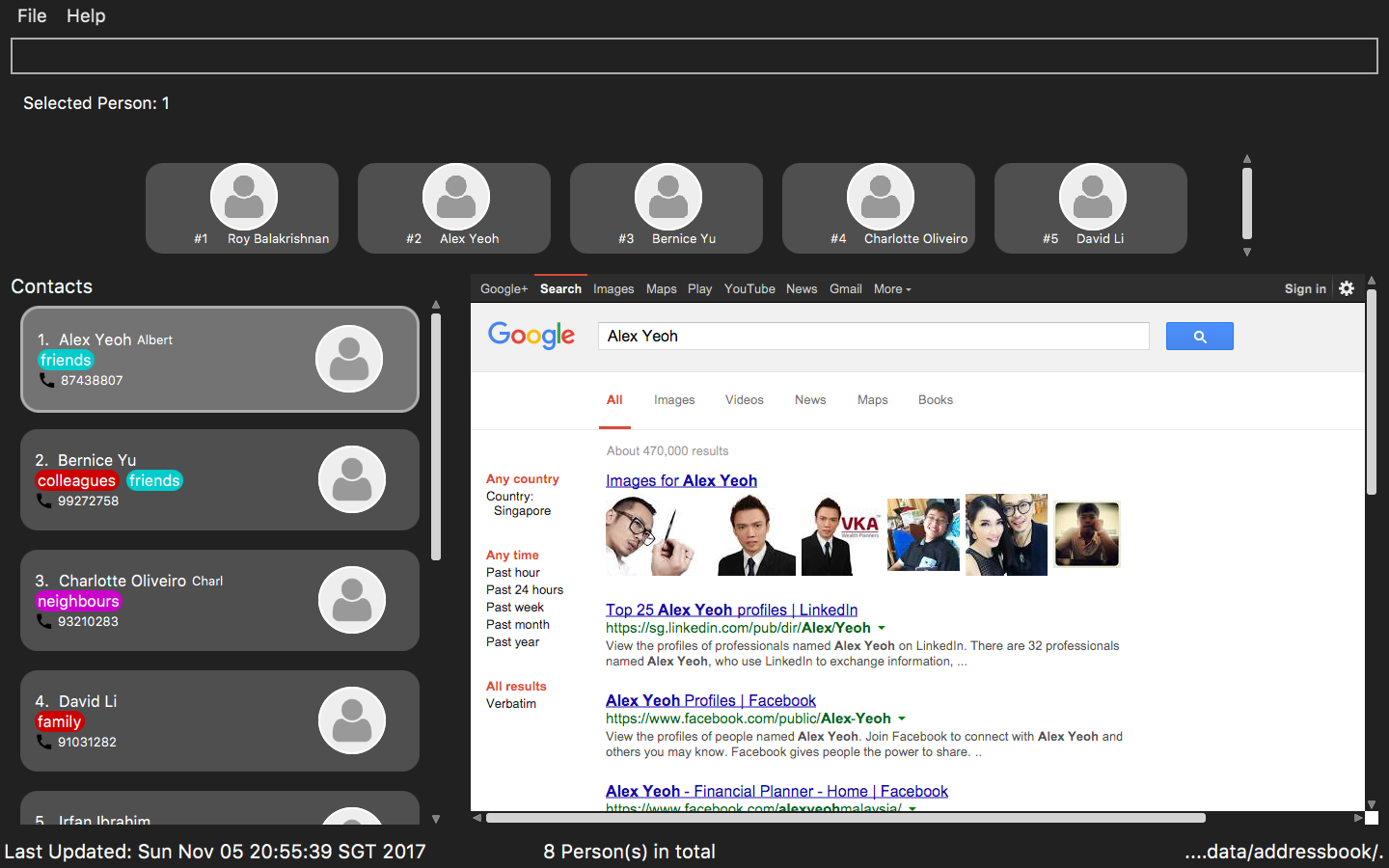This screenshot has width=1389, height=868.
Task: Filter results by Past hour
Action: [513, 572]
